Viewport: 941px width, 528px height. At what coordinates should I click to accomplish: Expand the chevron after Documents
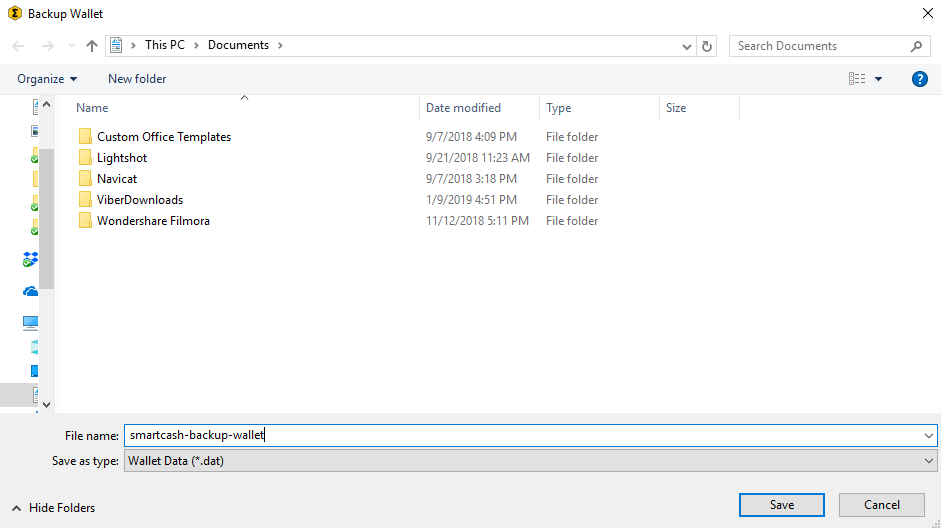[x=280, y=46]
